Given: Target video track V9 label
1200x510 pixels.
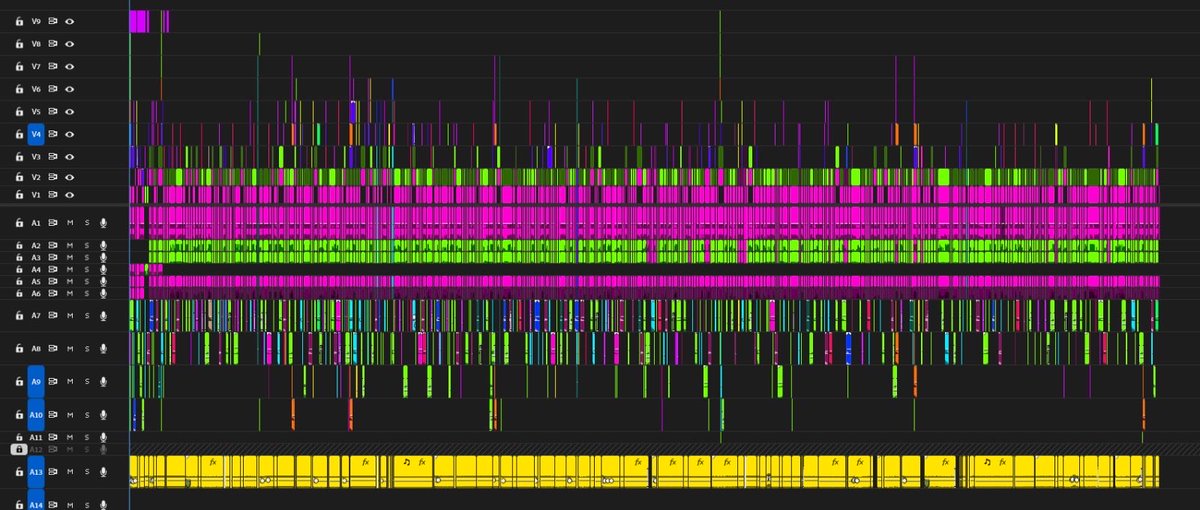Looking at the screenshot, I should [36, 21].
